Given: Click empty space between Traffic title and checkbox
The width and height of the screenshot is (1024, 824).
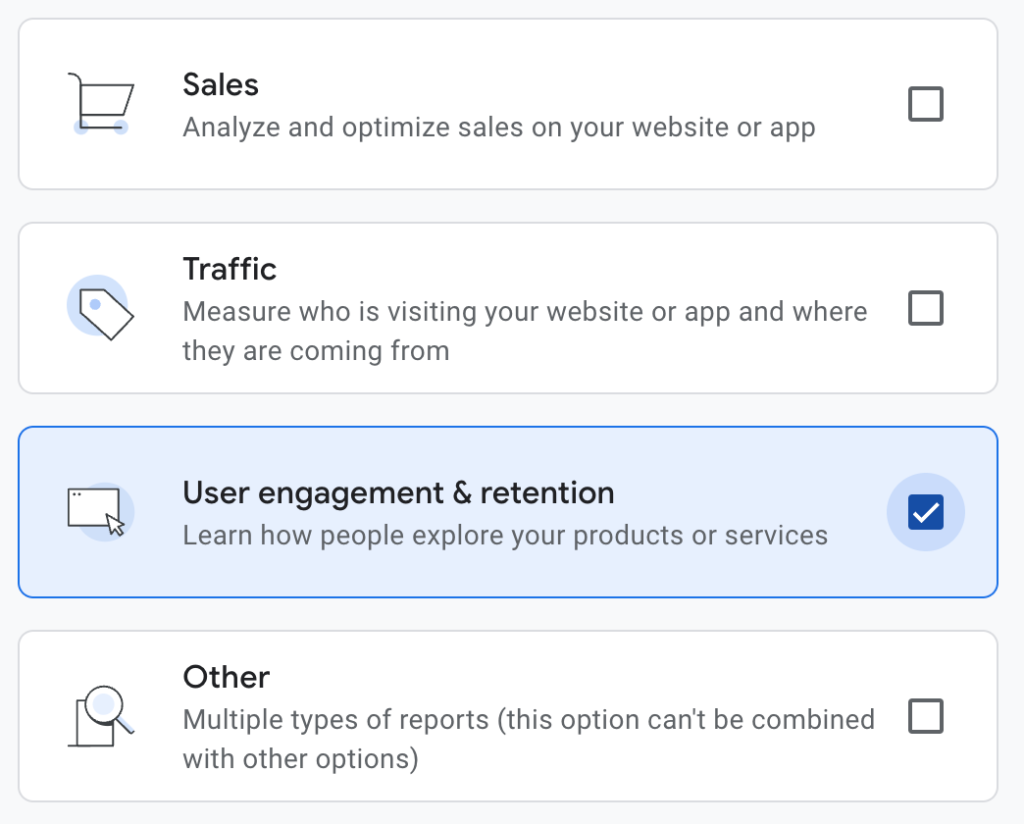Looking at the screenshot, I should click(600, 266).
